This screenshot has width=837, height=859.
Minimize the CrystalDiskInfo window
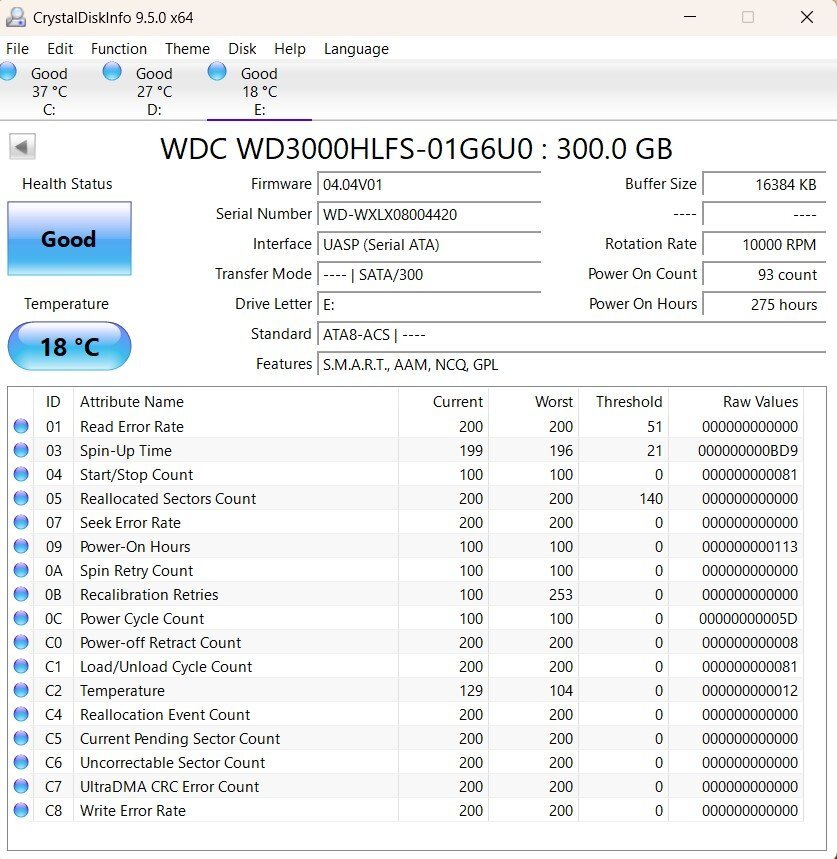click(x=690, y=17)
